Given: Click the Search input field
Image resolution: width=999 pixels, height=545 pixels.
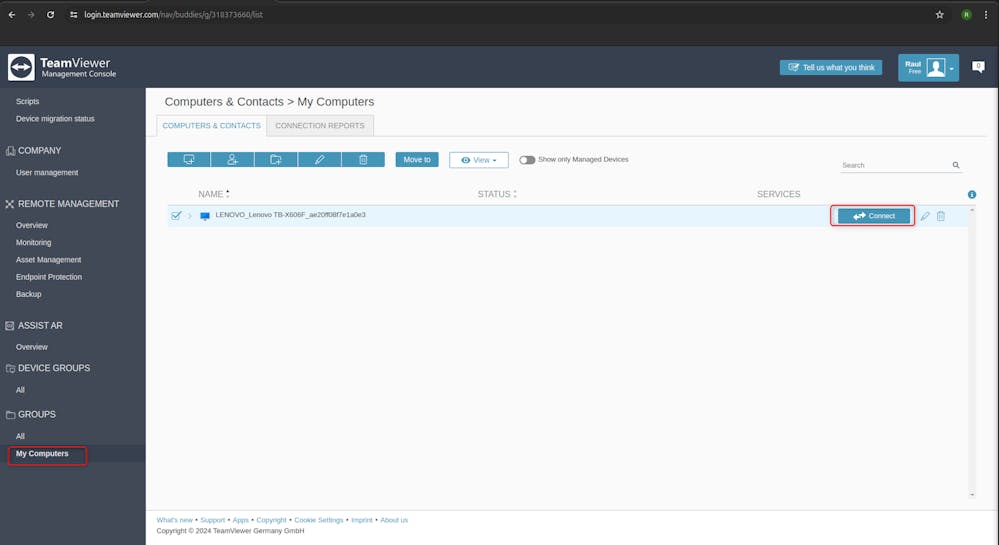Looking at the screenshot, I should (895, 165).
